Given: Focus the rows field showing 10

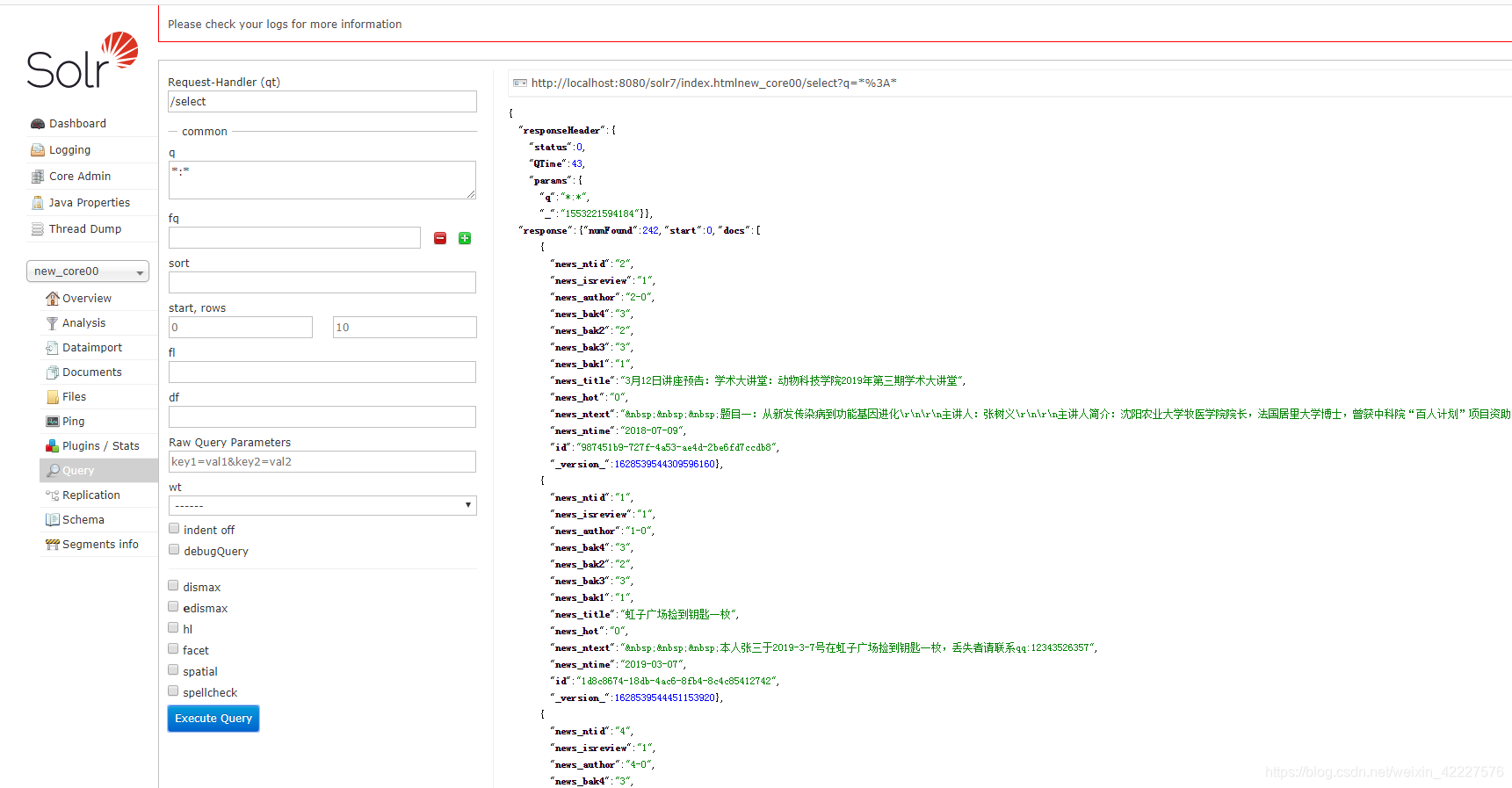Looking at the screenshot, I should pos(405,327).
